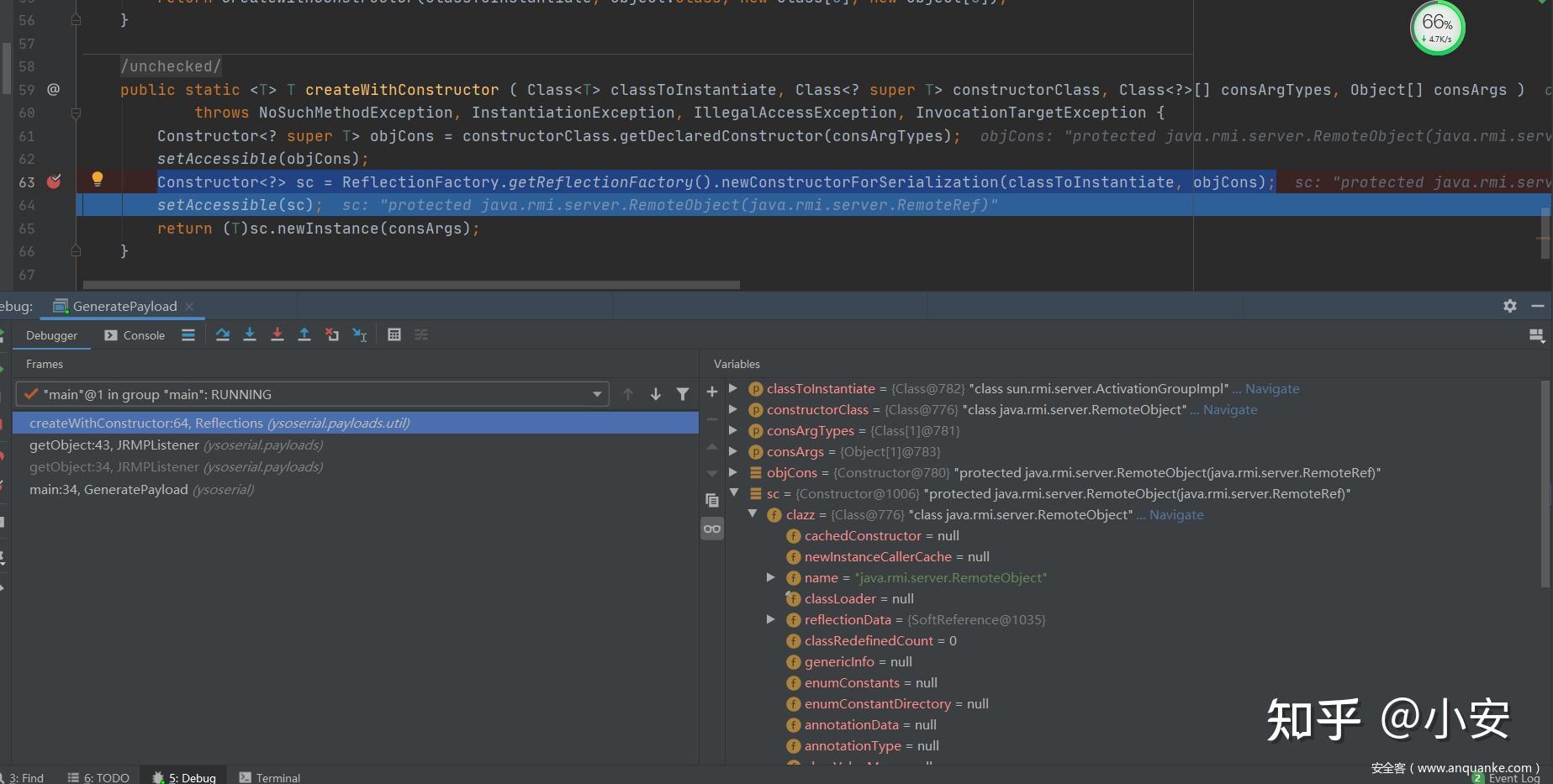Add a new watch with plus icon

(x=712, y=392)
